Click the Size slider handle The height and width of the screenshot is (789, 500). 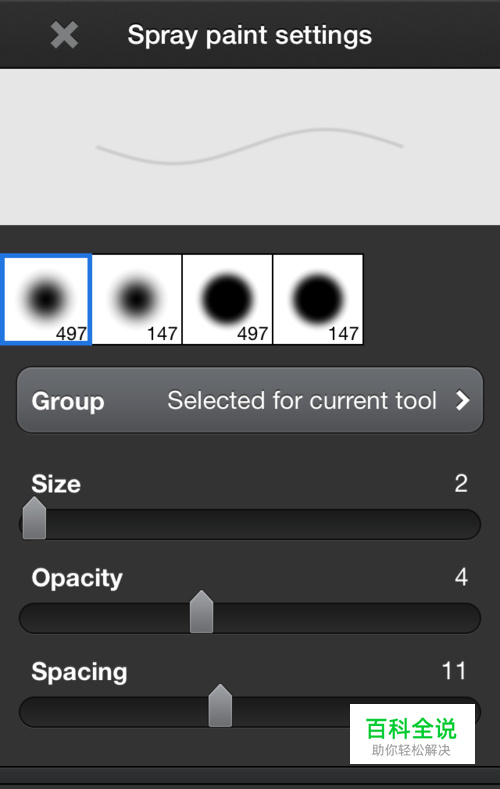pos(34,518)
